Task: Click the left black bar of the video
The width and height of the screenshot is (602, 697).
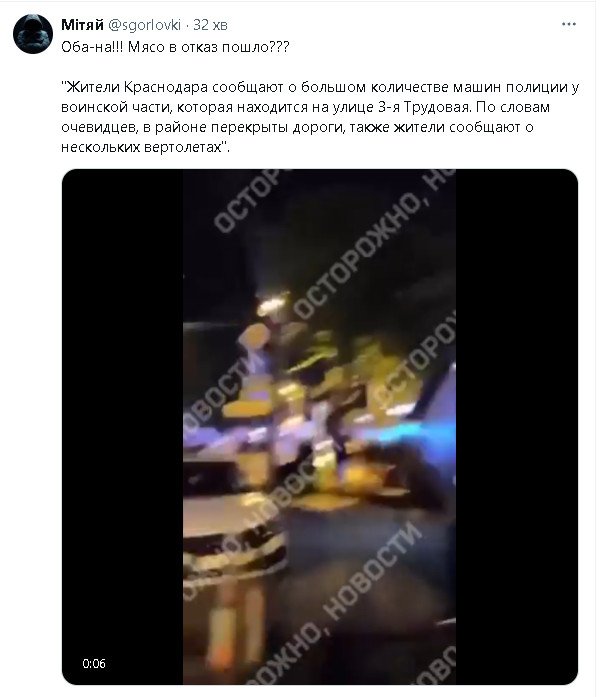Action: 122,427
